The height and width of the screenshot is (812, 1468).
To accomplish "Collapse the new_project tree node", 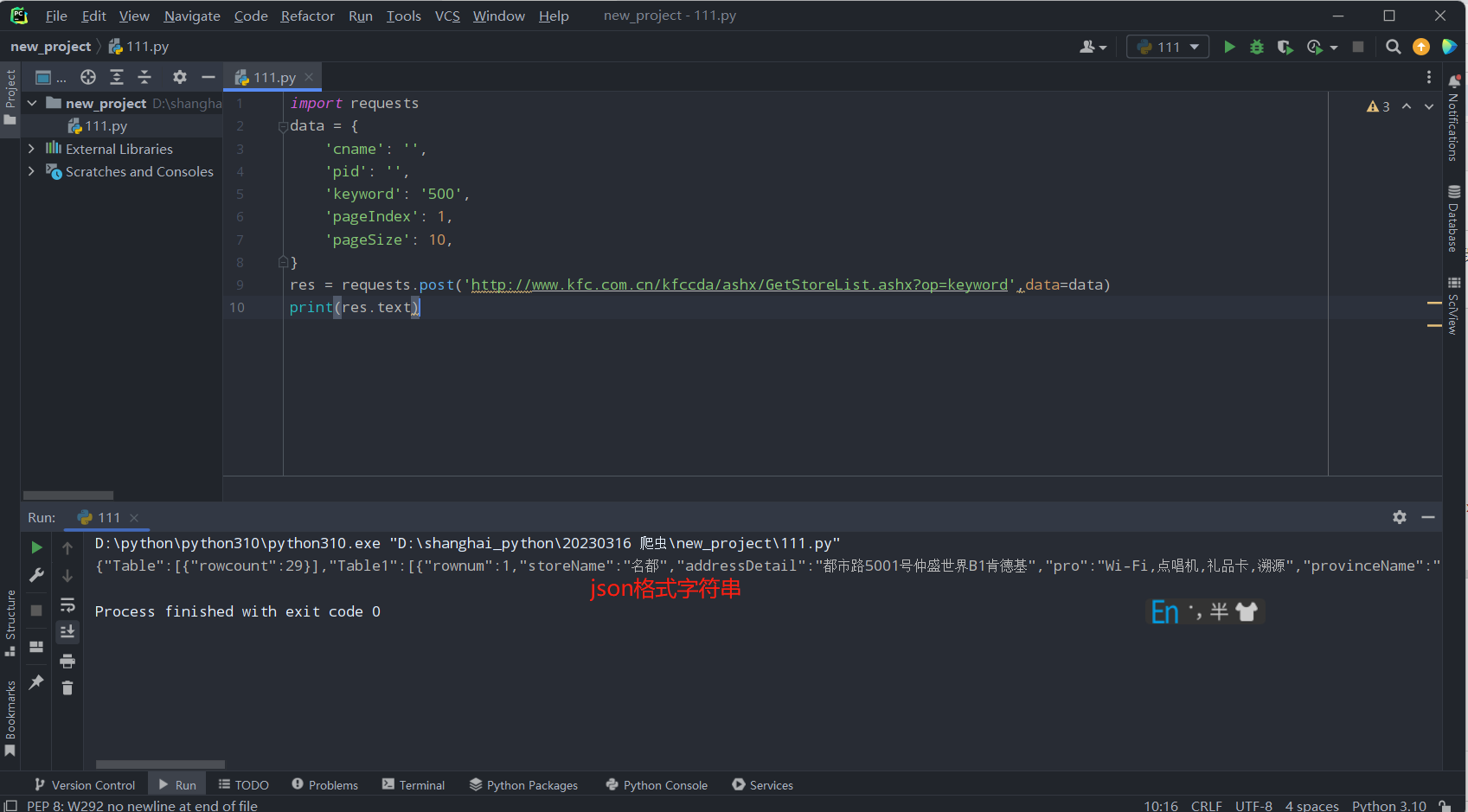I will point(32,103).
